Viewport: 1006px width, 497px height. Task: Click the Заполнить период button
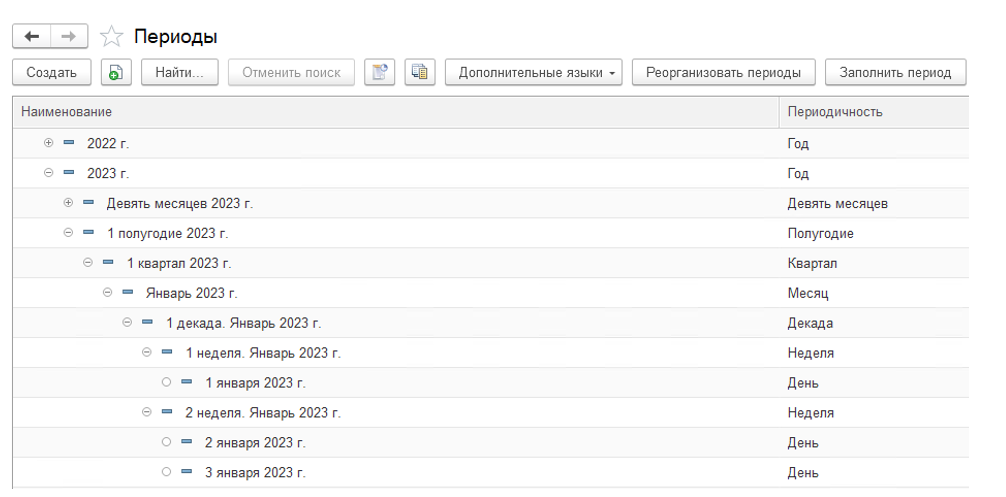click(x=895, y=72)
